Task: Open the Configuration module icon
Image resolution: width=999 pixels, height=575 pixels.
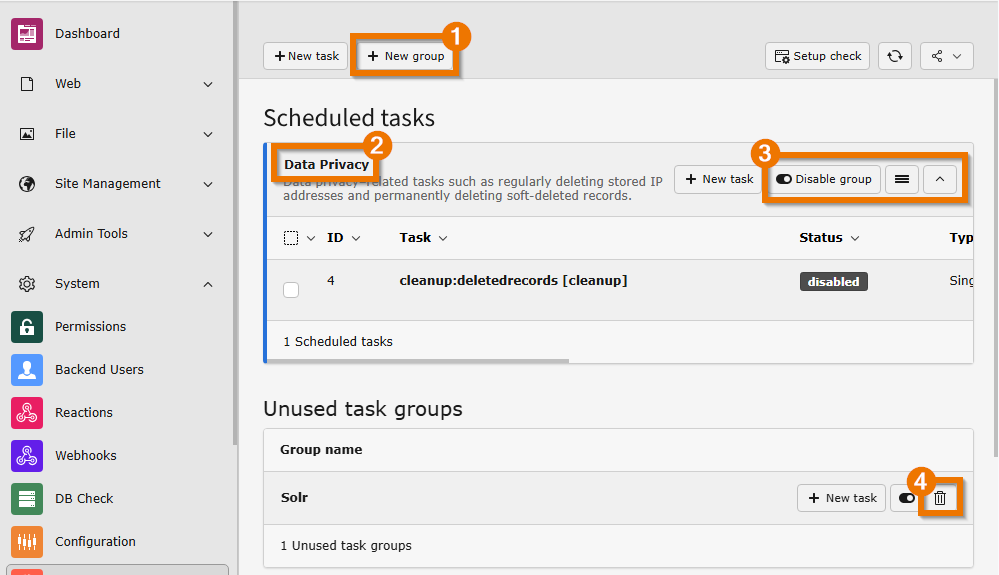Action: tap(27, 542)
